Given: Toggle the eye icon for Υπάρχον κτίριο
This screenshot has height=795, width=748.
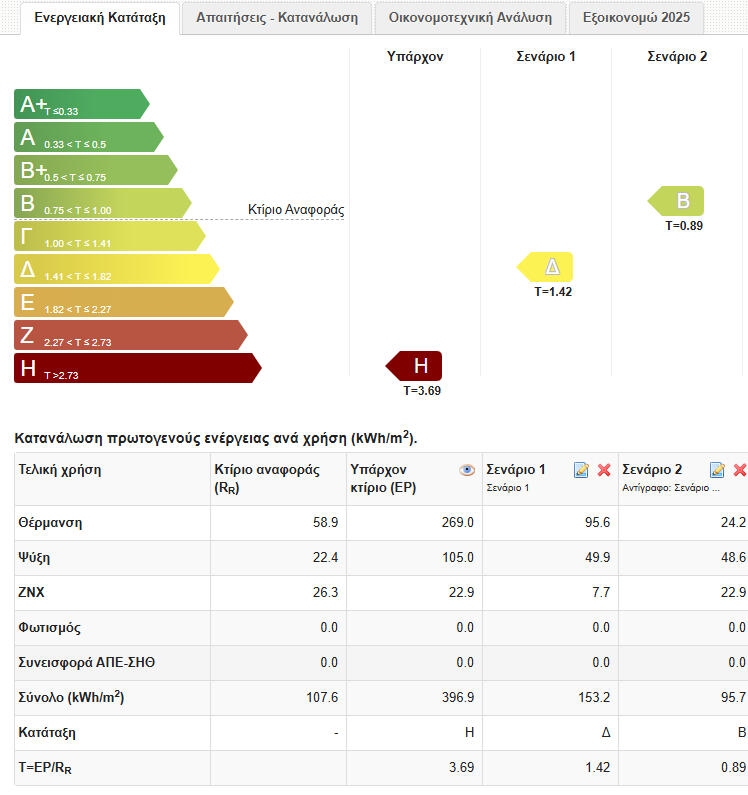Looking at the screenshot, I should pyautogui.click(x=467, y=470).
